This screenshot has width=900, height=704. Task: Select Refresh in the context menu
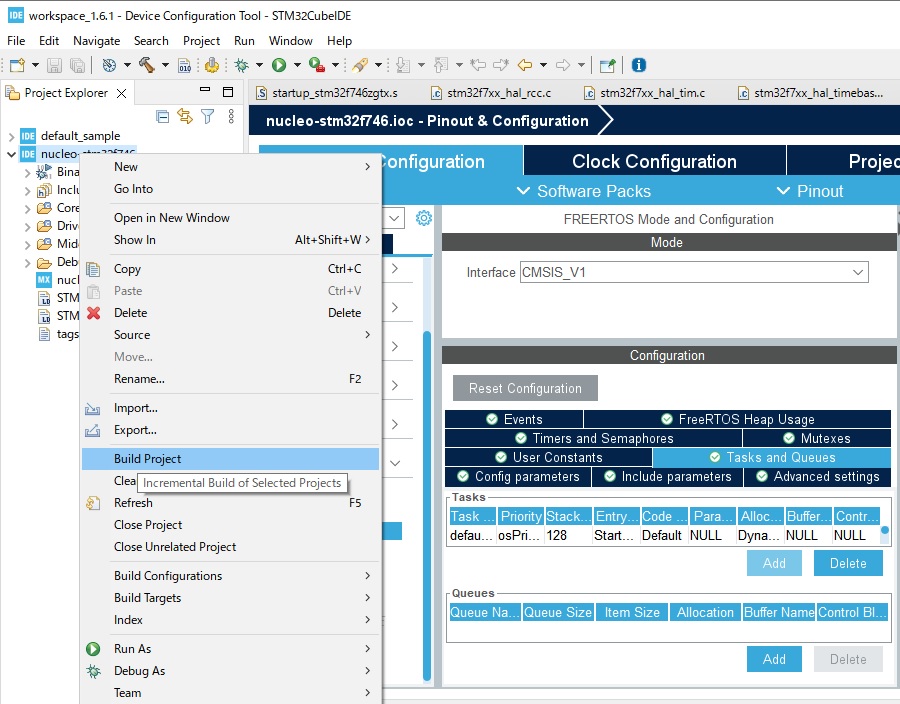click(x=133, y=503)
